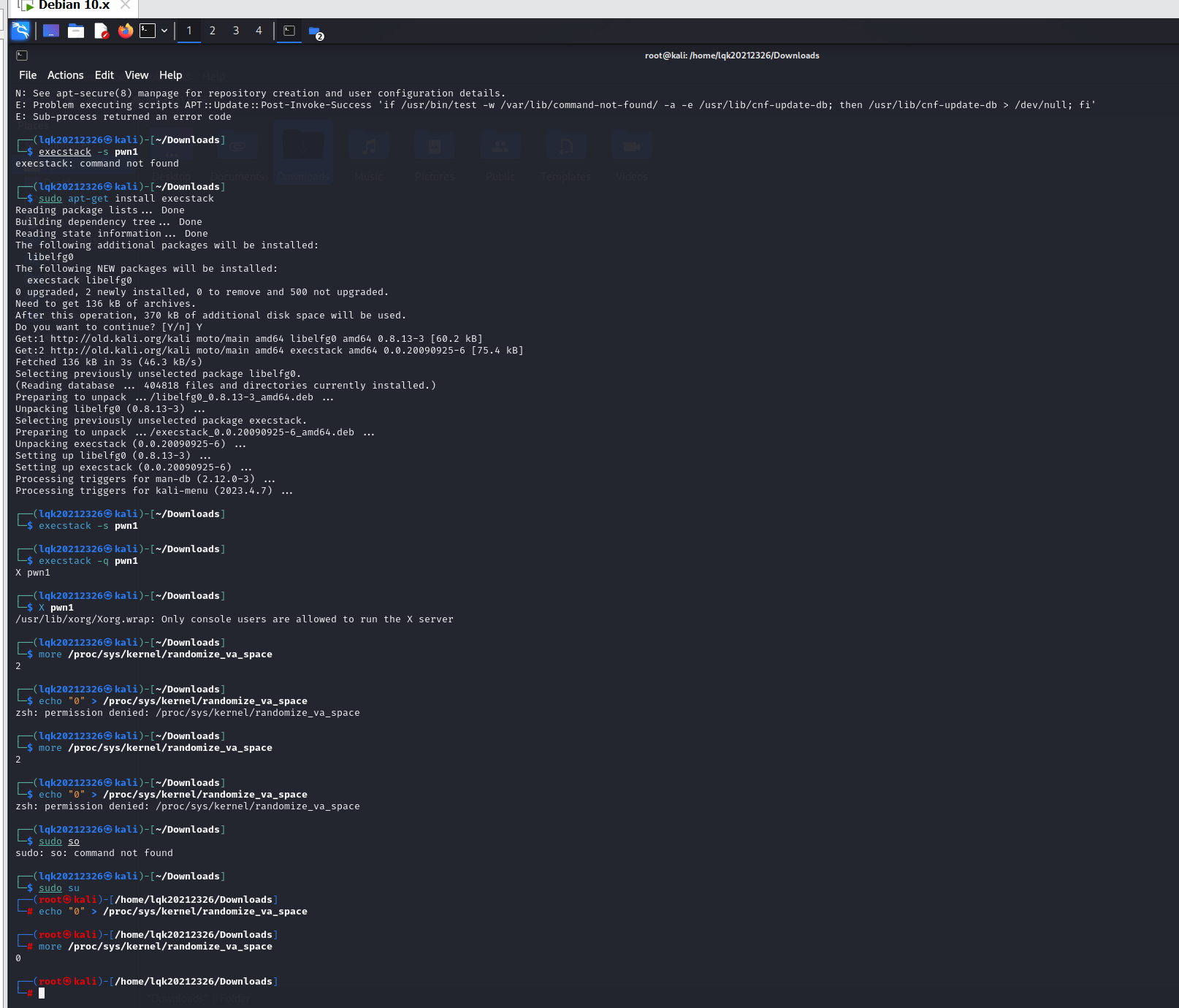Click 'Need to get 136 kB of archives.'
The width and height of the screenshot is (1179, 1008).
click(x=106, y=304)
